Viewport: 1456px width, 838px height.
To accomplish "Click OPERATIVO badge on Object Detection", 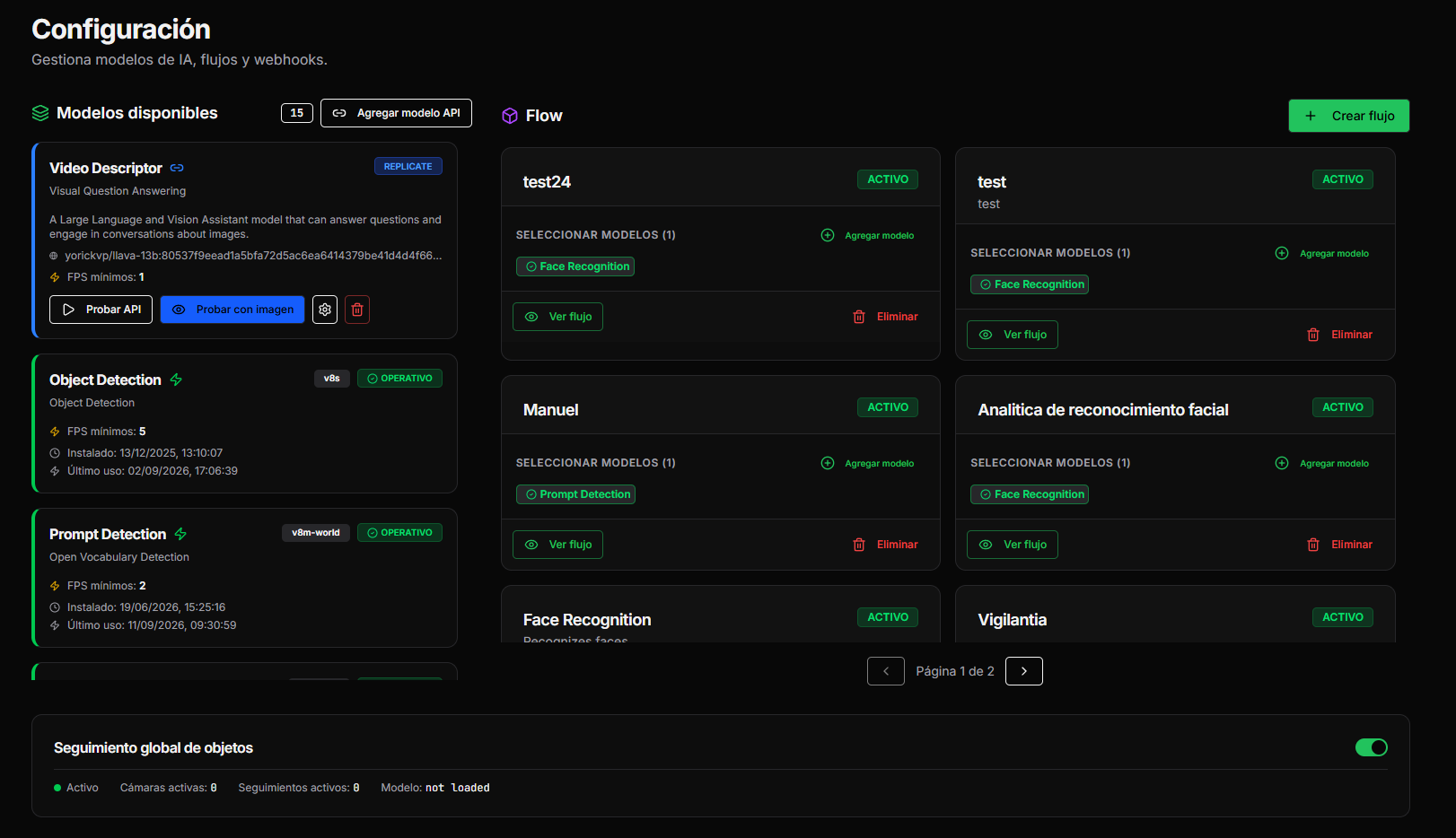I will 399,379.
